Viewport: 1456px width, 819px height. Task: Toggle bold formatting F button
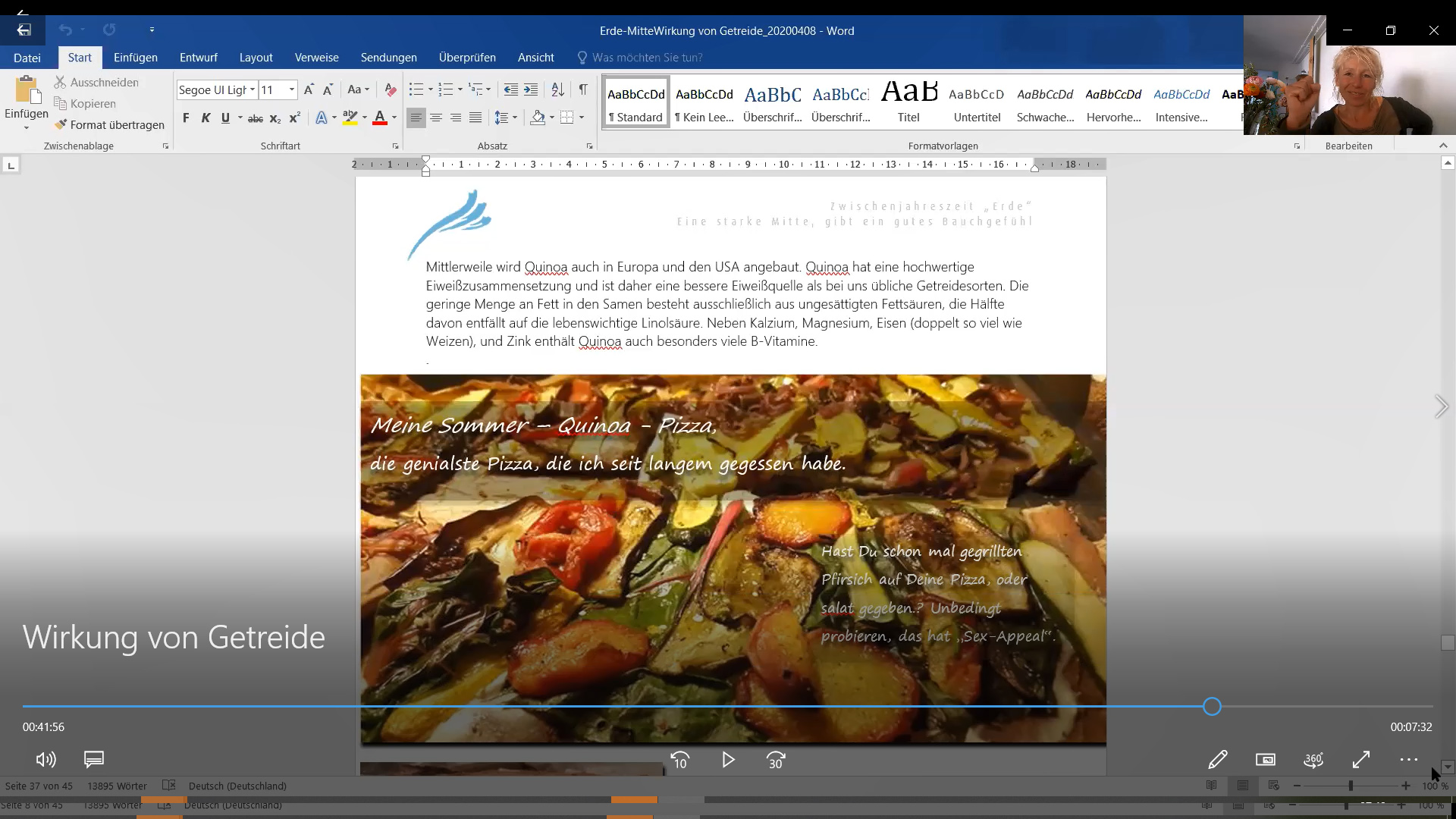(x=186, y=118)
